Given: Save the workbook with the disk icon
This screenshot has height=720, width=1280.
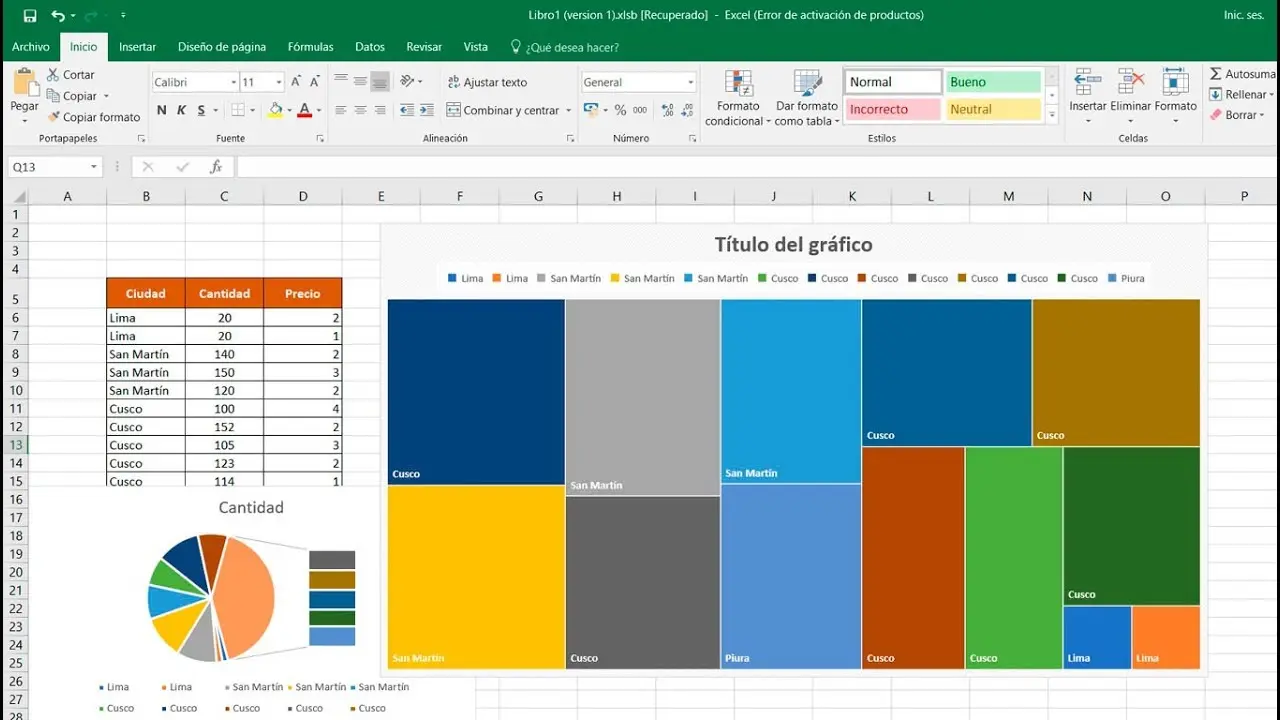Looking at the screenshot, I should pos(30,16).
